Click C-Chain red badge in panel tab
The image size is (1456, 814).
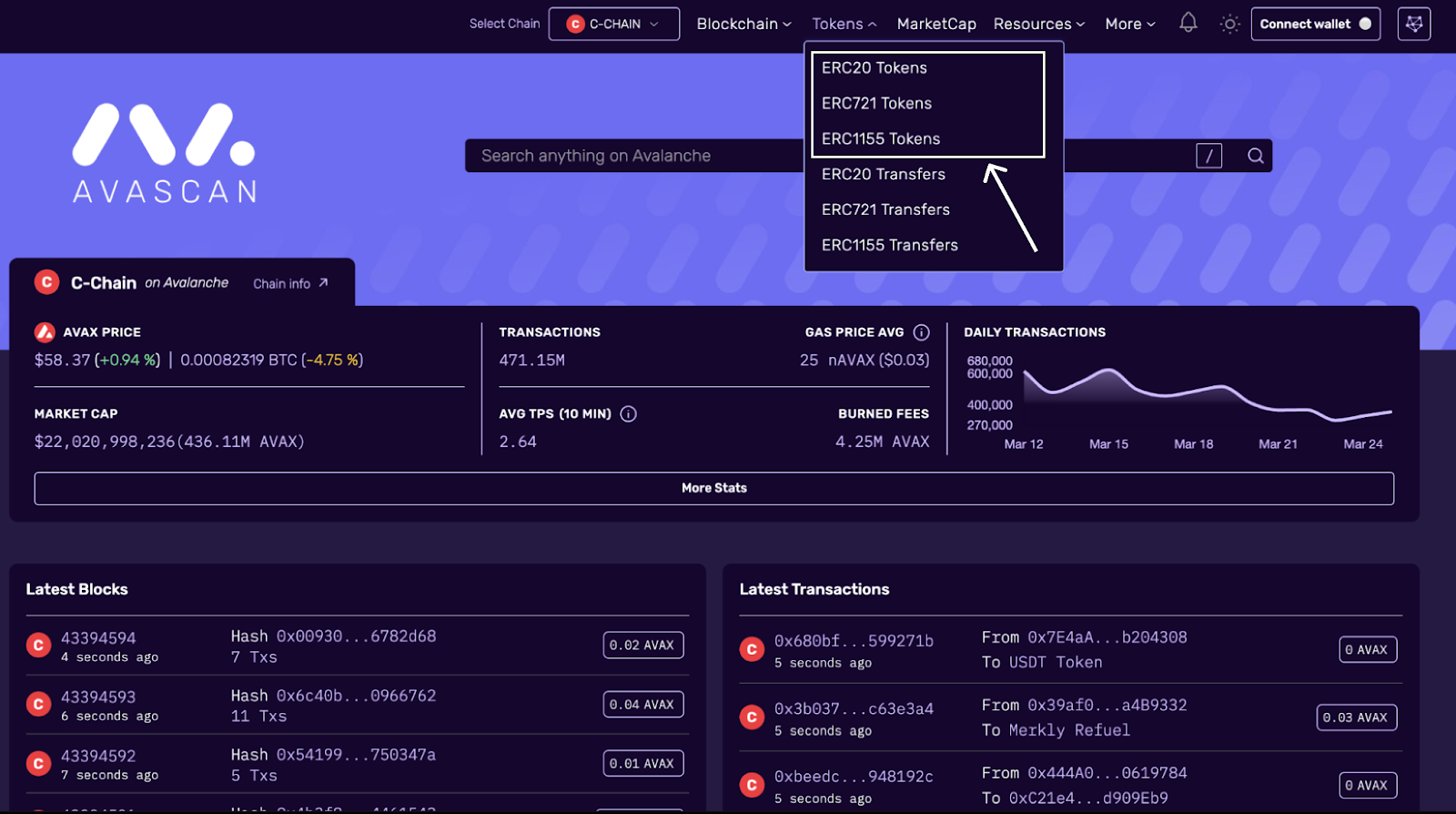click(46, 282)
